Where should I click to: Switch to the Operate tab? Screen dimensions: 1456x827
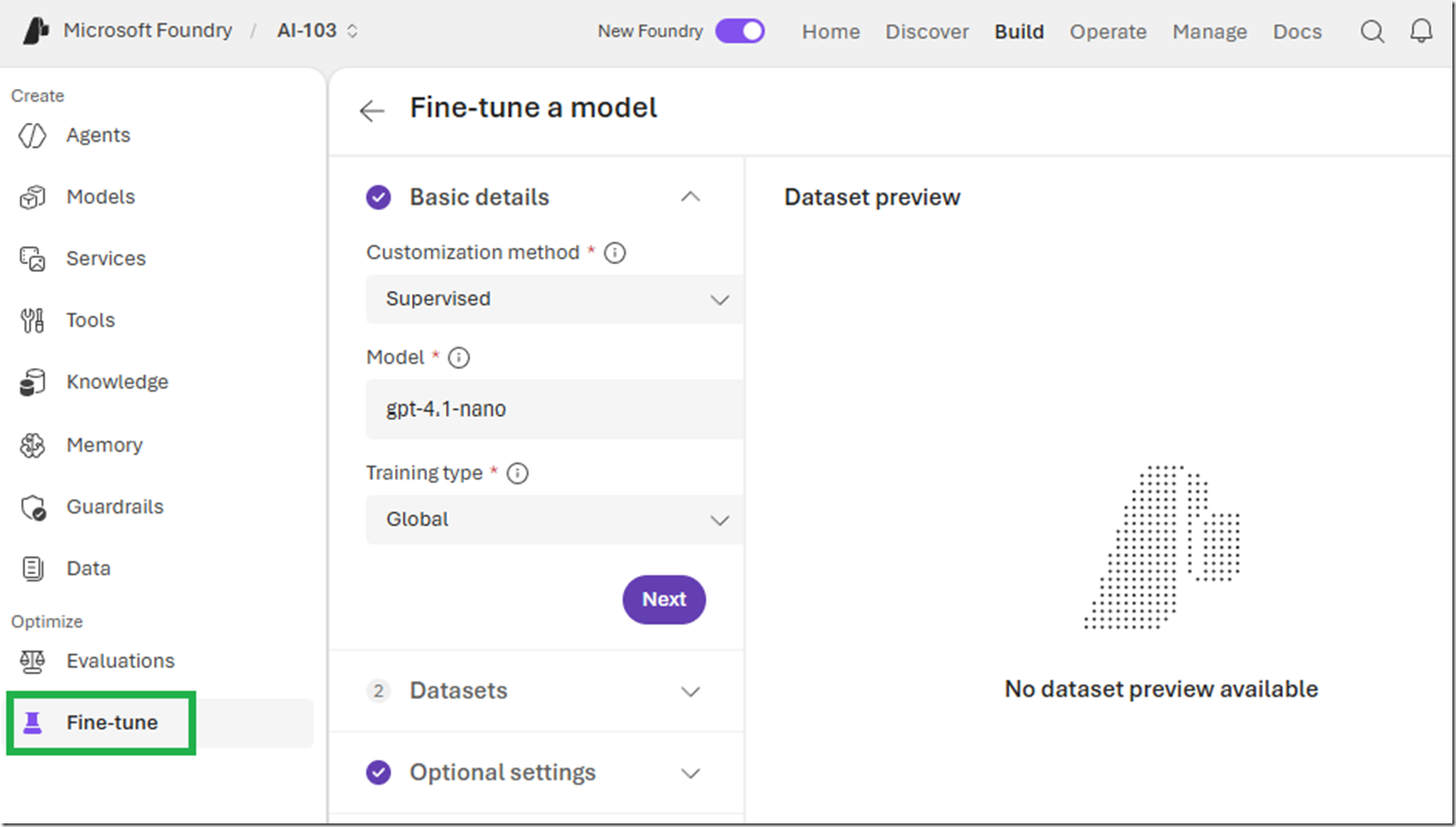tap(1108, 32)
